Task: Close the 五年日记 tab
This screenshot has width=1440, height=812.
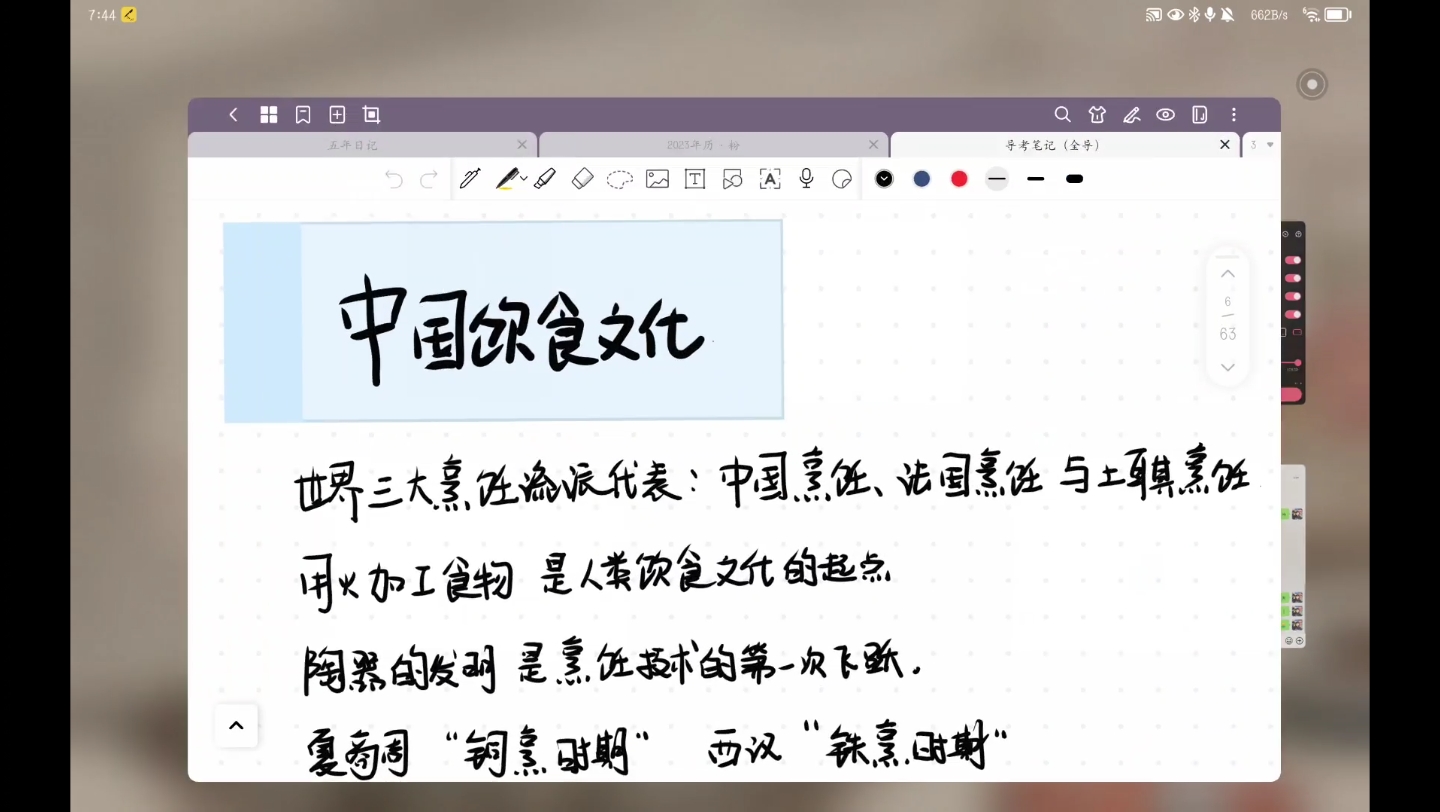Action: tap(522, 145)
